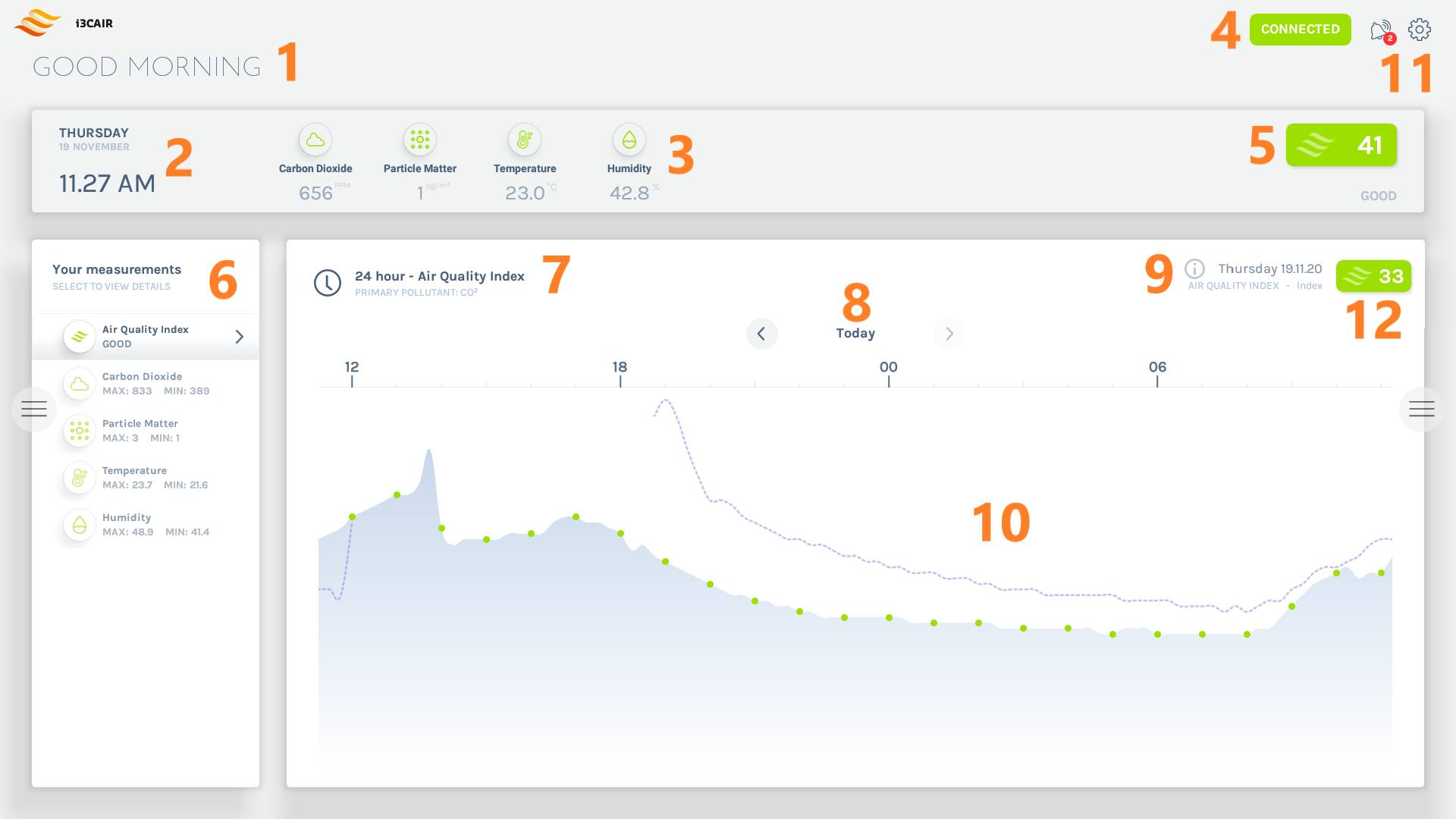Select the Particle Matter sensor icon

419,140
